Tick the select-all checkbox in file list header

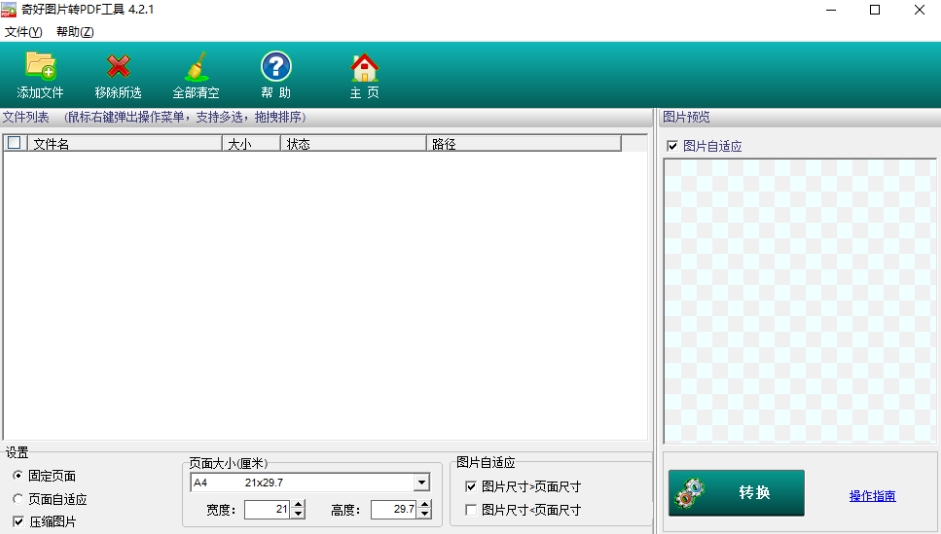pos(14,144)
